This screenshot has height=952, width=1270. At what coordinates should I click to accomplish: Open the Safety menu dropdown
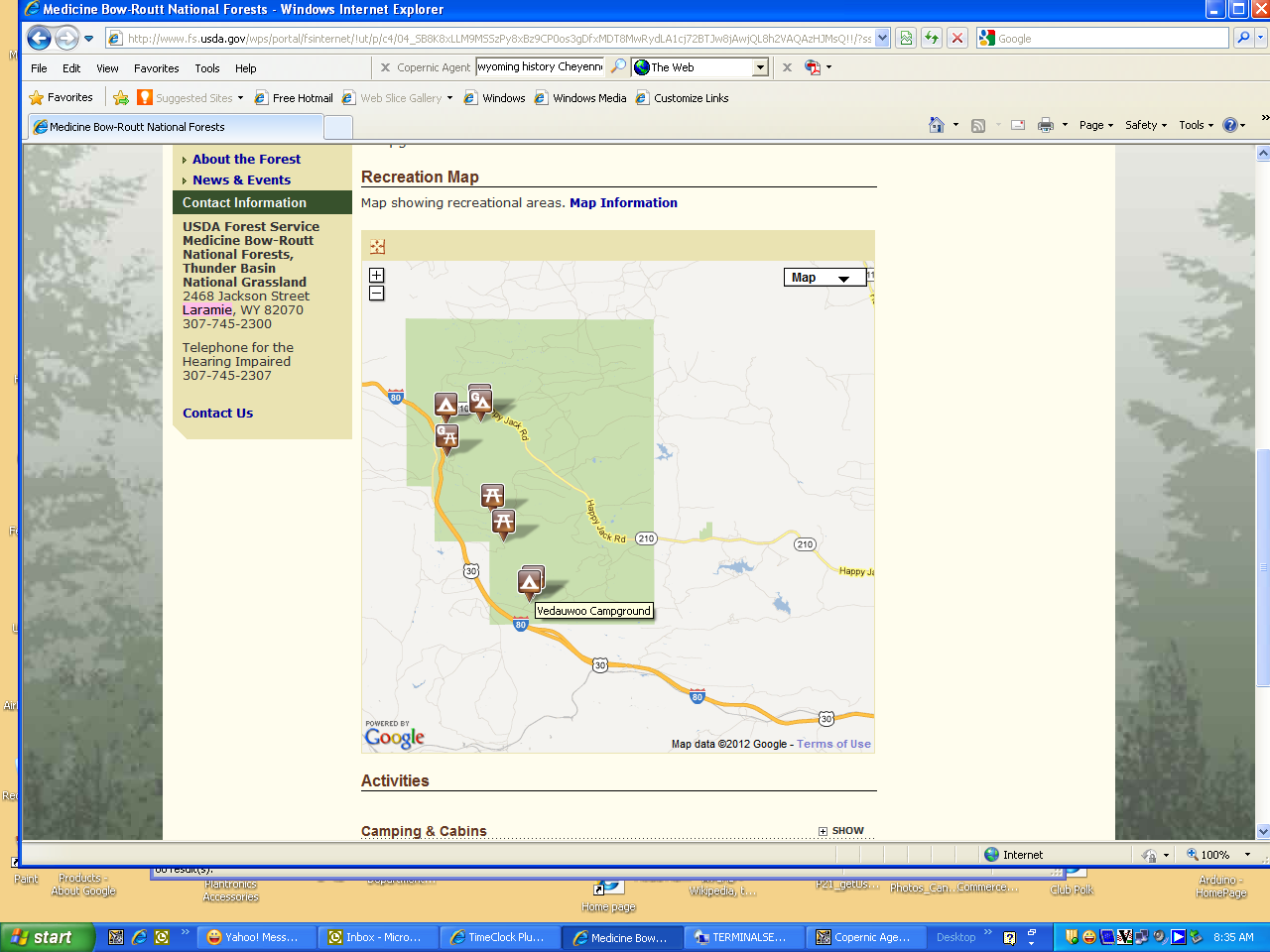point(1146,125)
